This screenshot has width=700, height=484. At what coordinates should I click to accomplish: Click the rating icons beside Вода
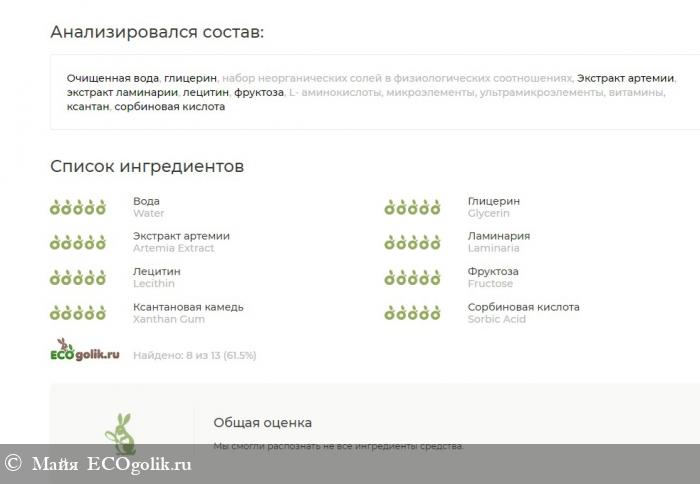point(77,208)
